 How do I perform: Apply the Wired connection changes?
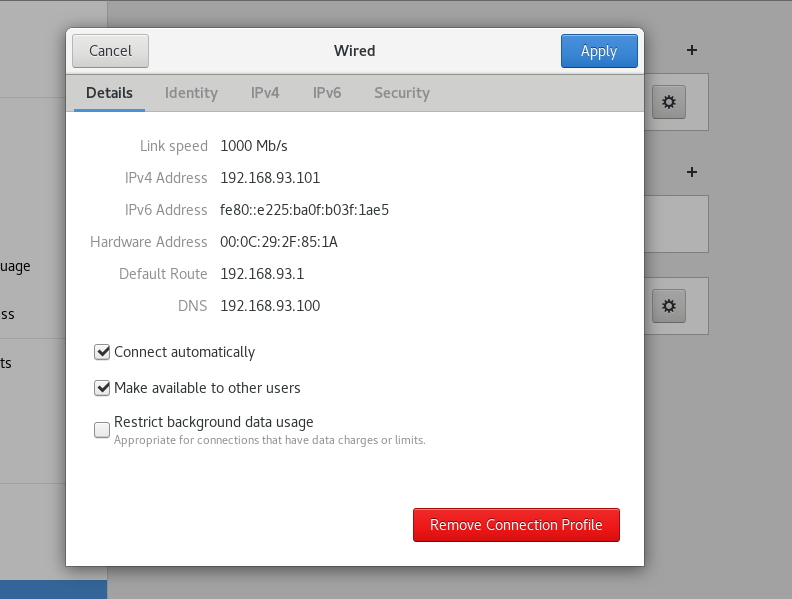click(x=598, y=51)
